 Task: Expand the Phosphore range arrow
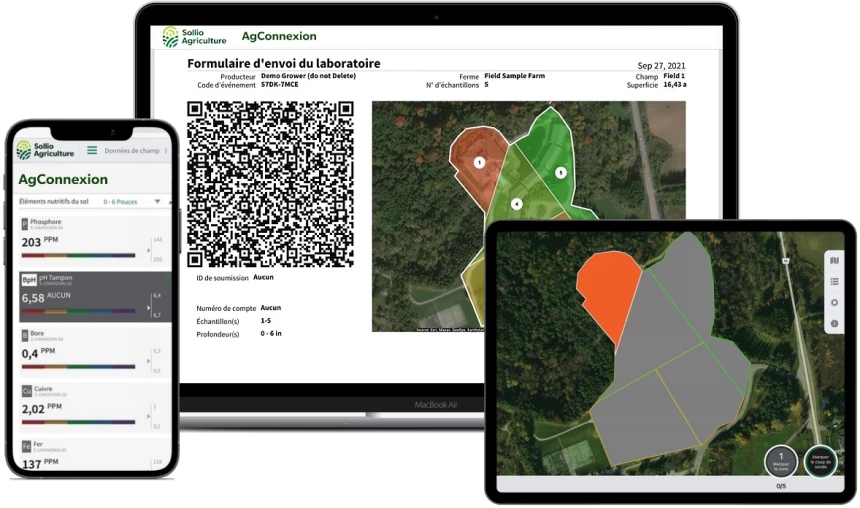(x=149, y=251)
